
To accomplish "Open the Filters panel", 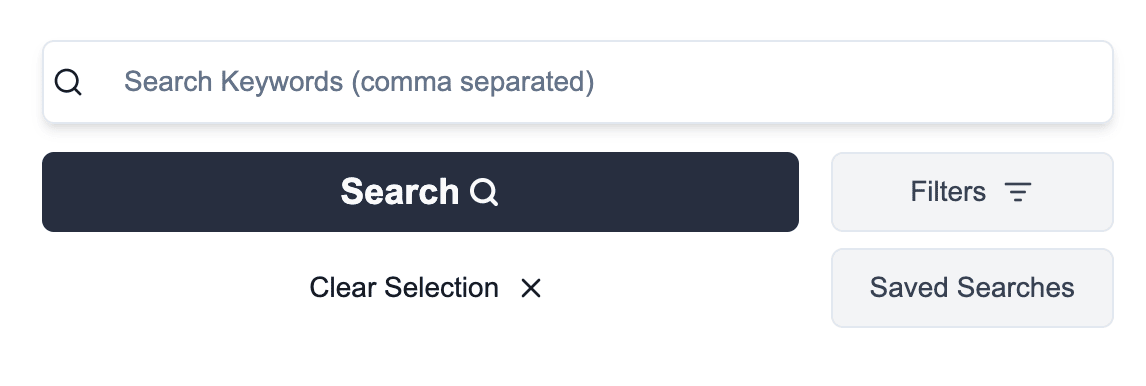I will click(972, 192).
